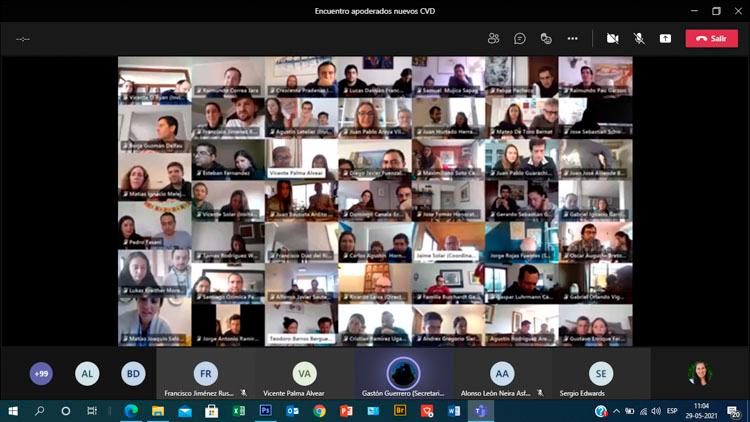Image resolution: width=750 pixels, height=422 pixels.
Task: Open Windows Start menu
Action: pos(14,411)
